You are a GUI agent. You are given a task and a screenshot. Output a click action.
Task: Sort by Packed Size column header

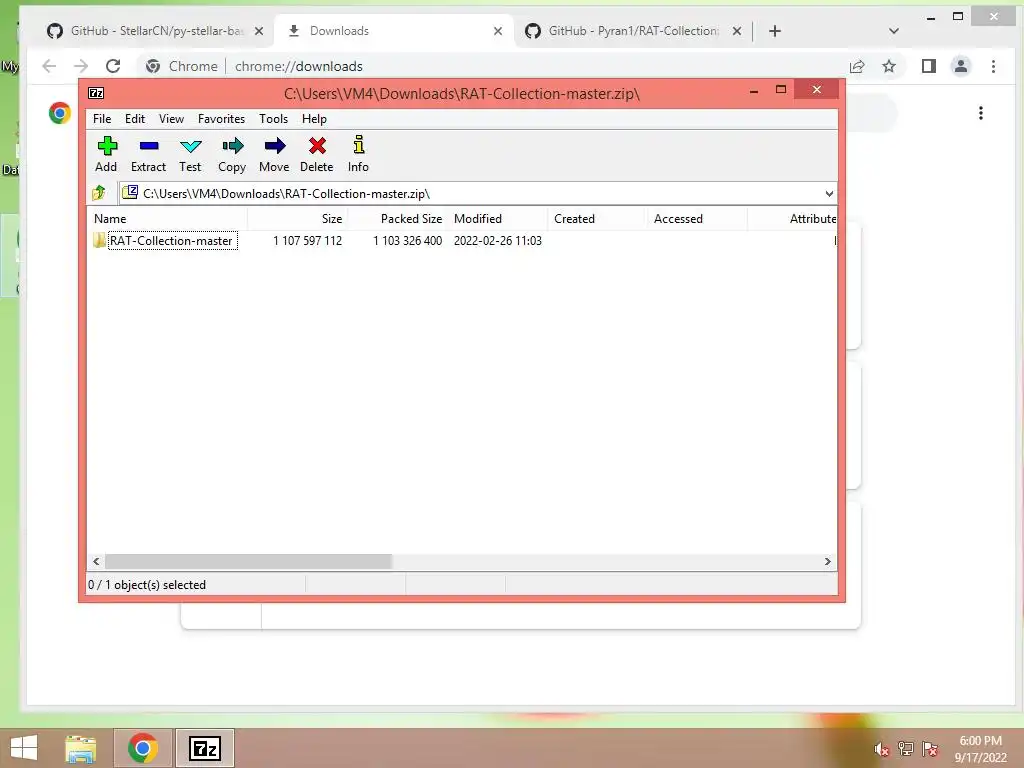point(397,219)
